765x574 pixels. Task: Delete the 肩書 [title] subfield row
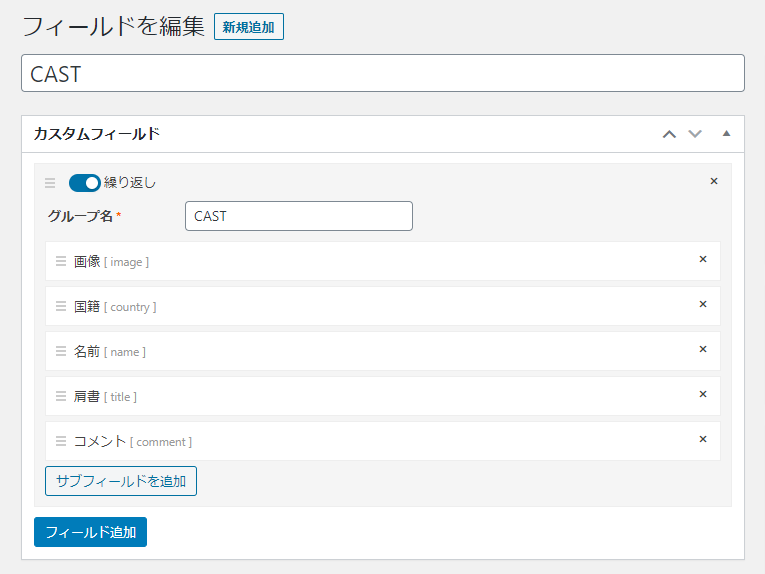[x=702, y=394]
